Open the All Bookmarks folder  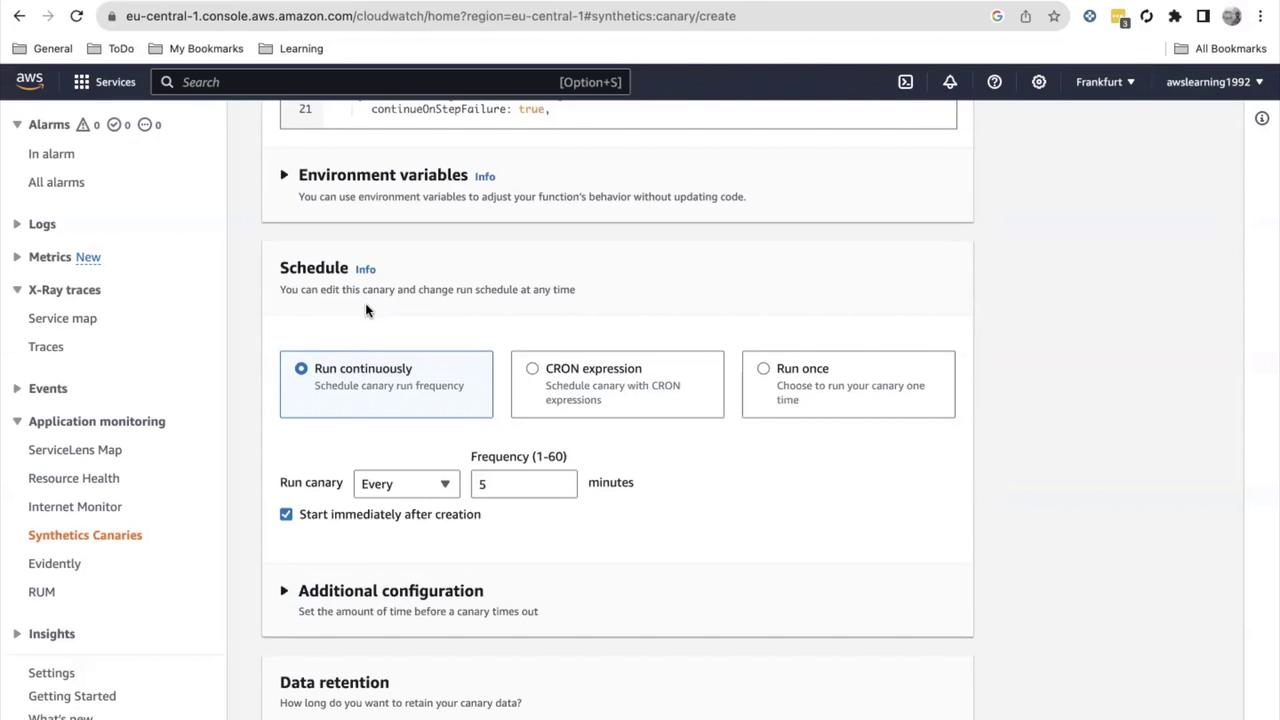click(x=1220, y=48)
